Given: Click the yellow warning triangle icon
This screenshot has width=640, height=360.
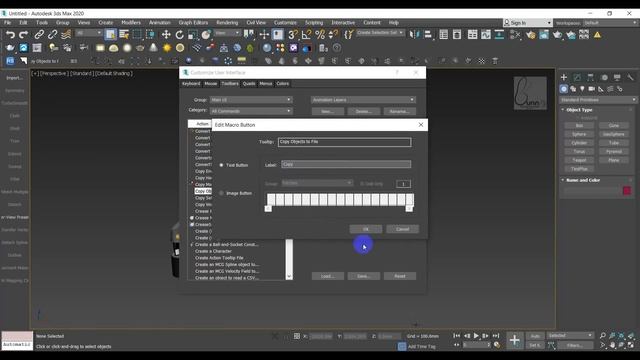Looking at the screenshot, I should coord(598,35).
